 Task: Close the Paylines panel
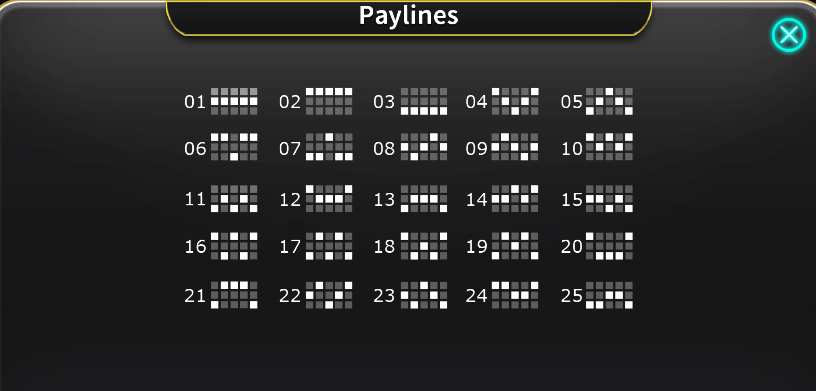point(789,35)
